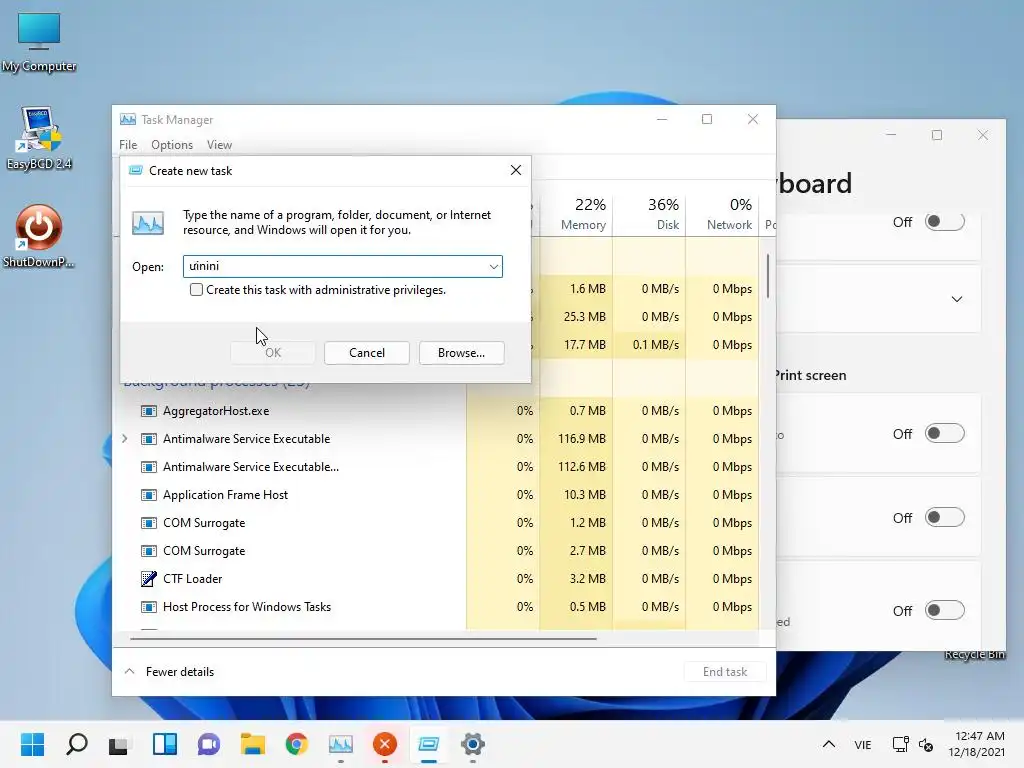This screenshot has height=768, width=1024.
Task: Select the first COM Surrogate process row
Action: [436, 523]
